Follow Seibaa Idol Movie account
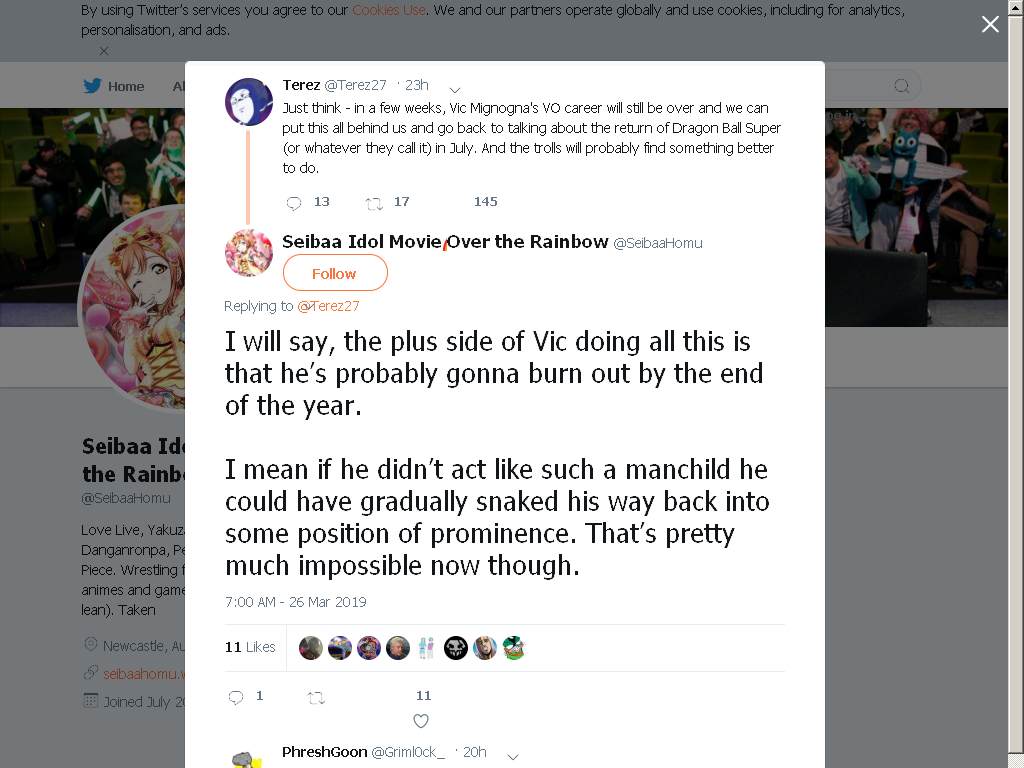Viewport: 1024px width, 768px height. coord(335,273)
